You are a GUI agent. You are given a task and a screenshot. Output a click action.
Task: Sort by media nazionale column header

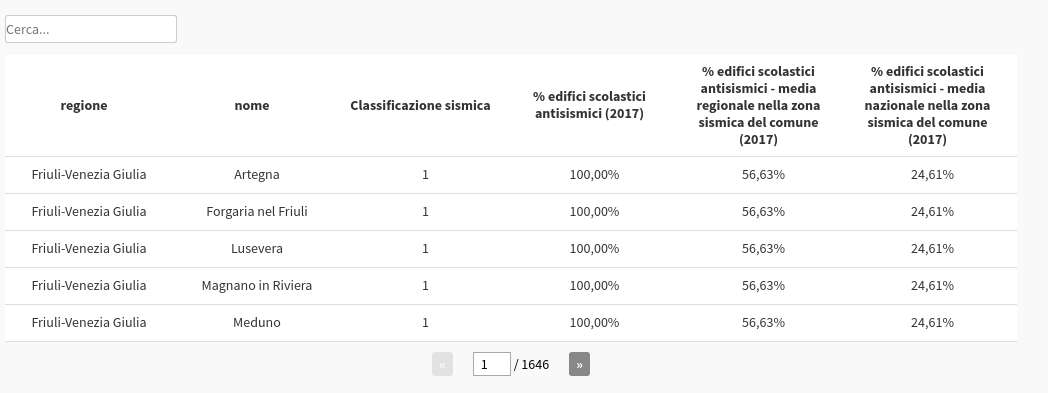pos(927,105)
